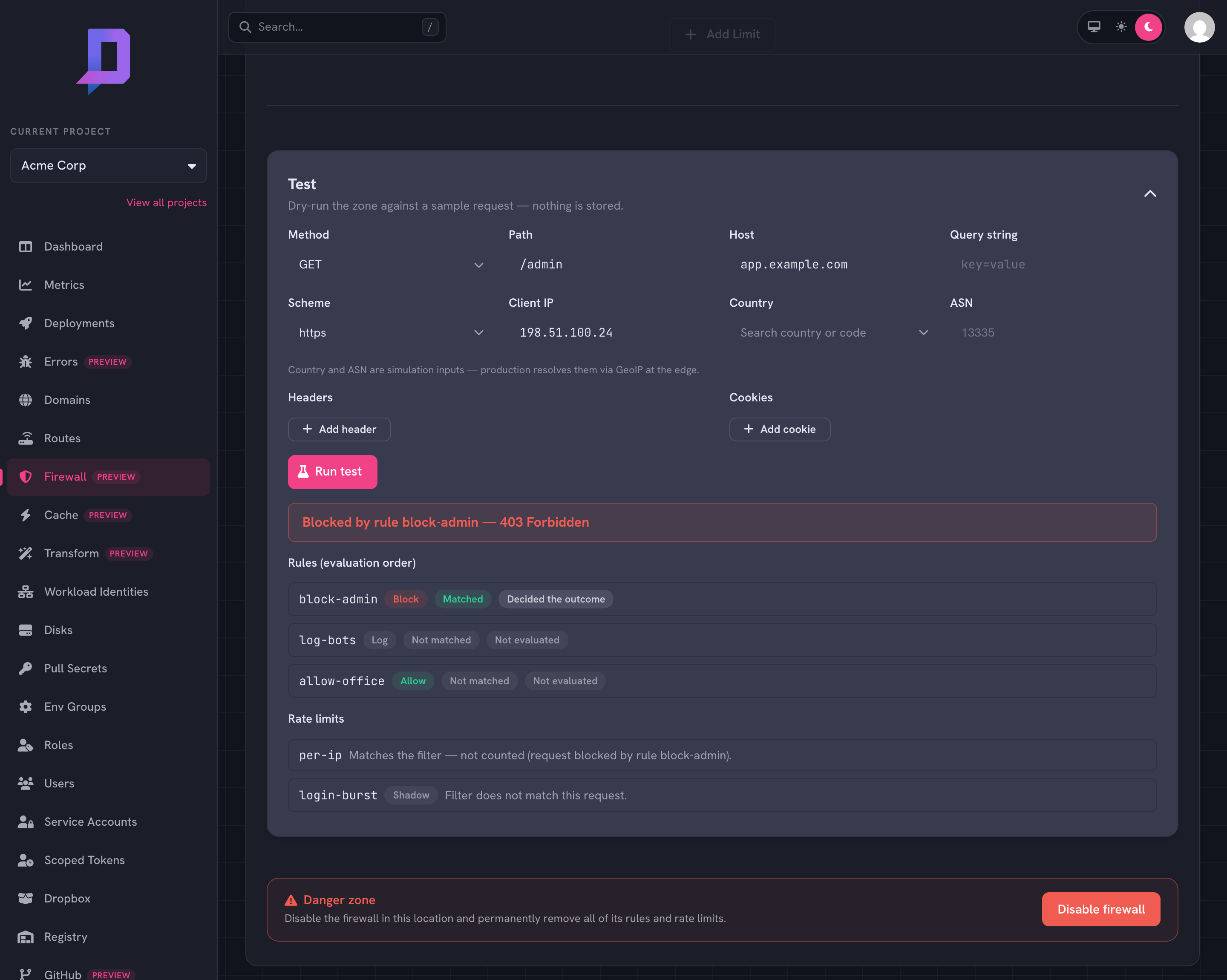Image resolution: width=1227 pixels, height=980 pixels.
Task: Click the Transform magic wand icon
Action: click(x=26, y=553)
